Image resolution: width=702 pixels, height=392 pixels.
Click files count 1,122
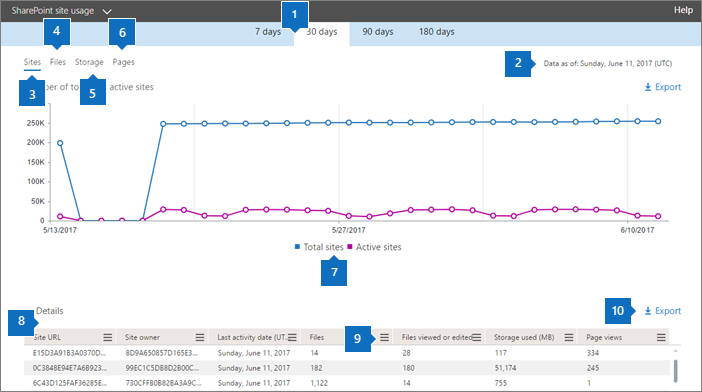[319, 383]
